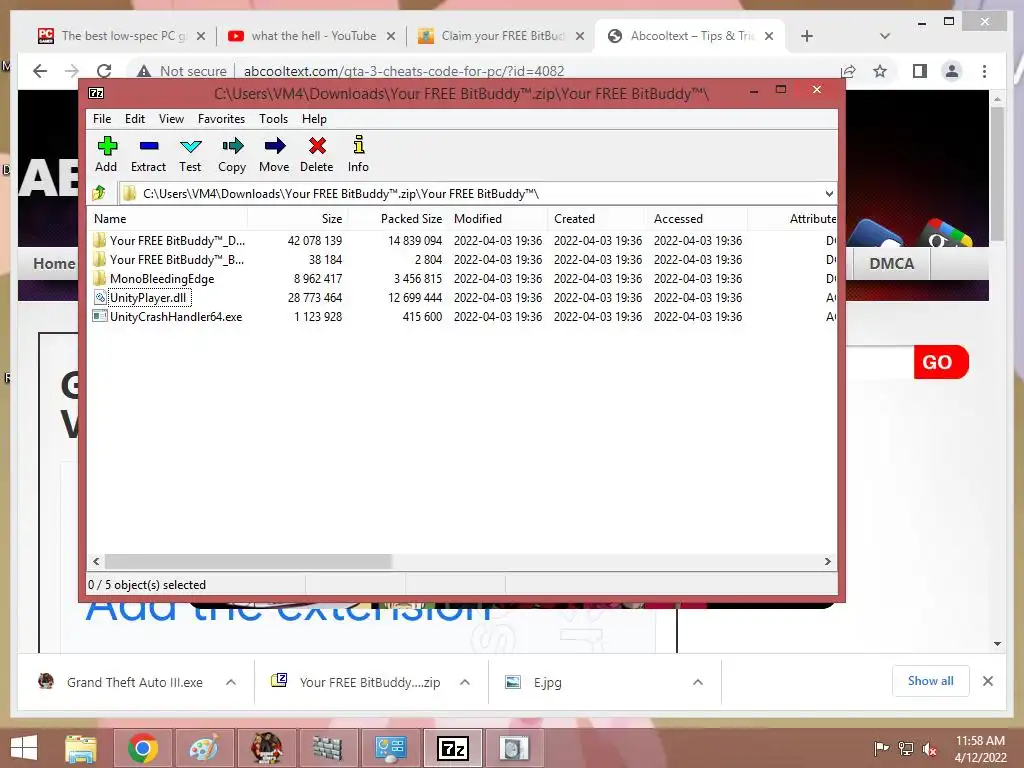Click the Show all downloads button
The height and width of the screenshot is (768, 1024).
coord(931,681)
